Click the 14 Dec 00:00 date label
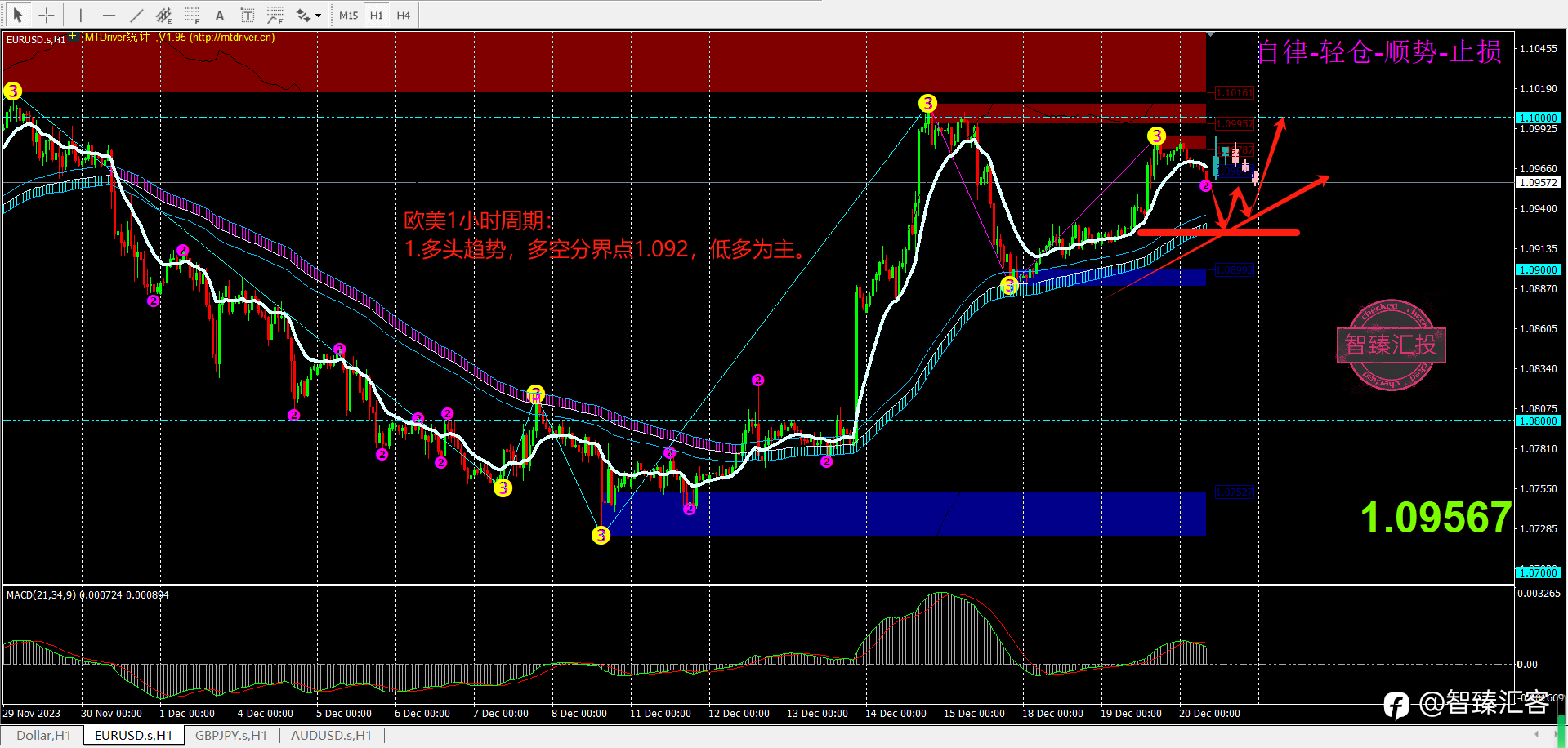Screen dimensions: 1568x748 896,713
